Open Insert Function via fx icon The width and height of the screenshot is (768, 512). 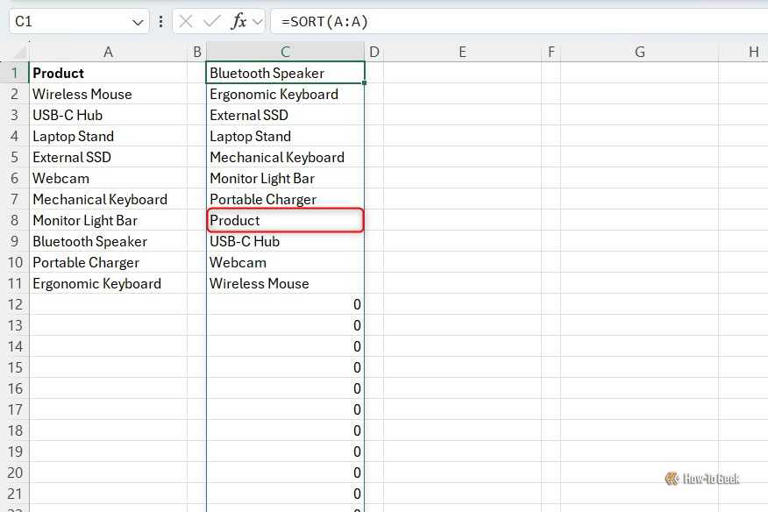click(x=239, y=22)
